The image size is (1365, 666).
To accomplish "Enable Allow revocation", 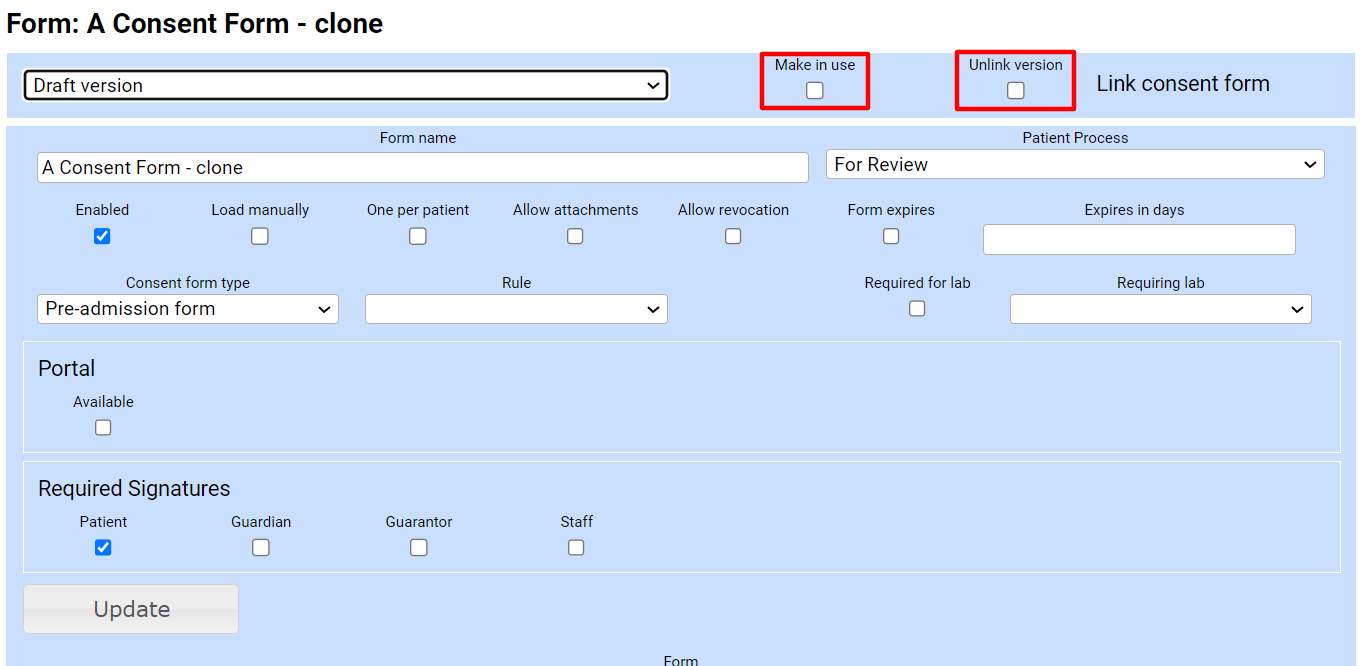I will coord(733,236).
